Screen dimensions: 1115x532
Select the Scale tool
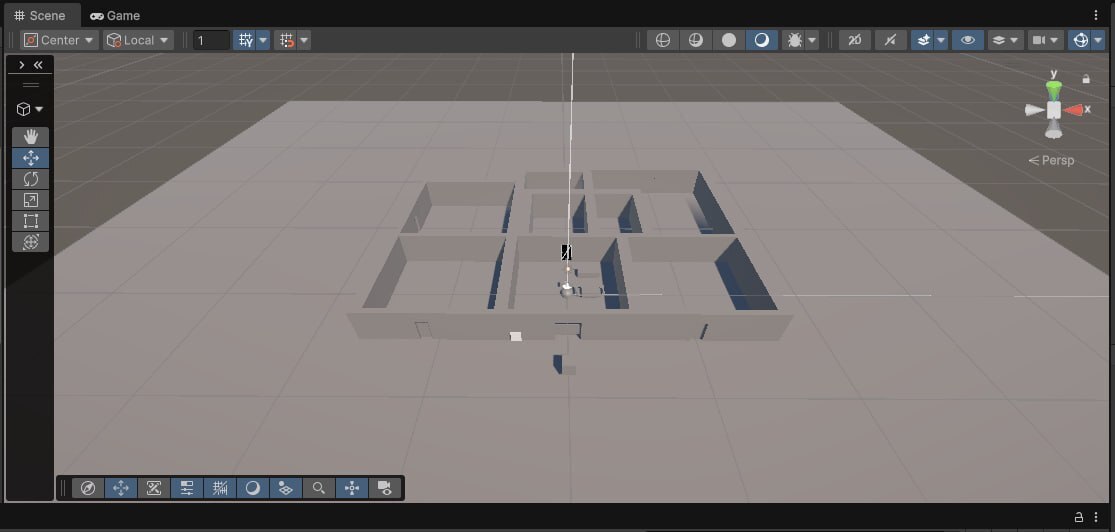(x=31, y=200)
